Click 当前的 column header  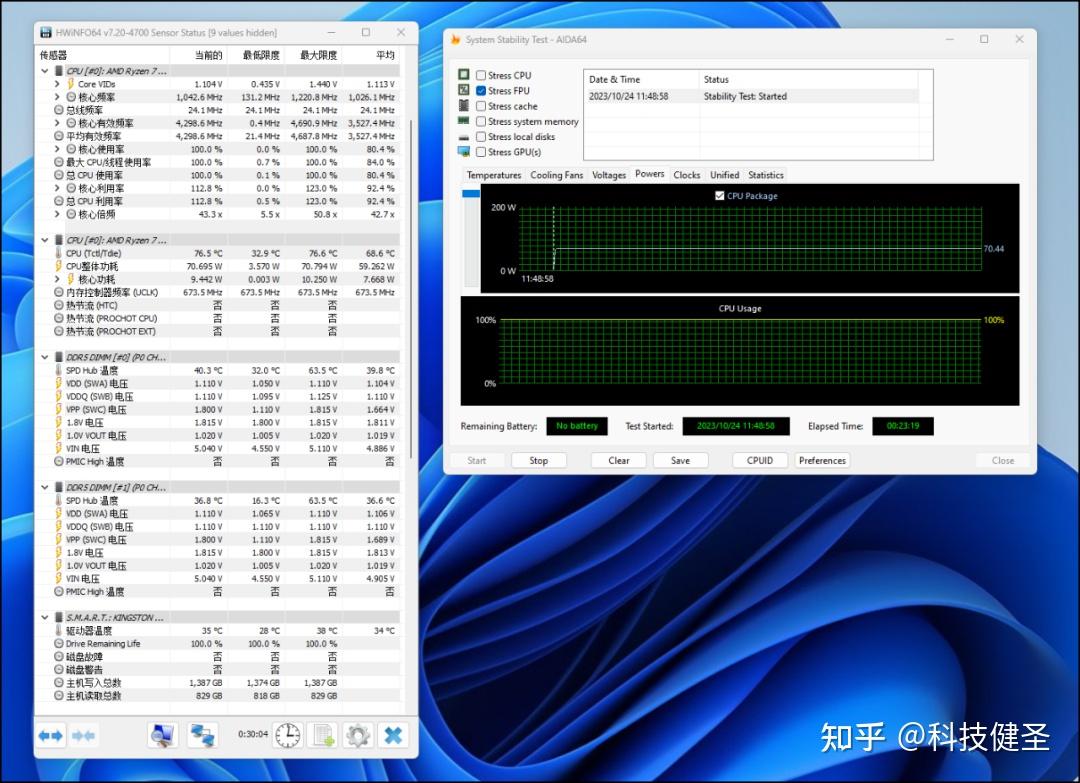click(x=199, y=55)
